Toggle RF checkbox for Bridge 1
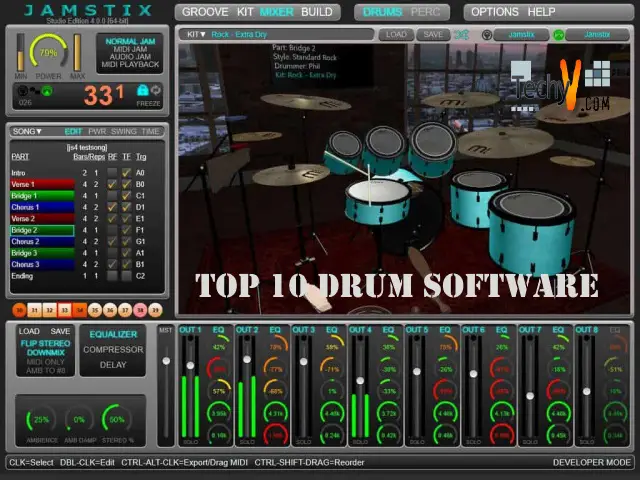This screenshot has height=480, width=640. pyautogui.click(x=112, y=196)
